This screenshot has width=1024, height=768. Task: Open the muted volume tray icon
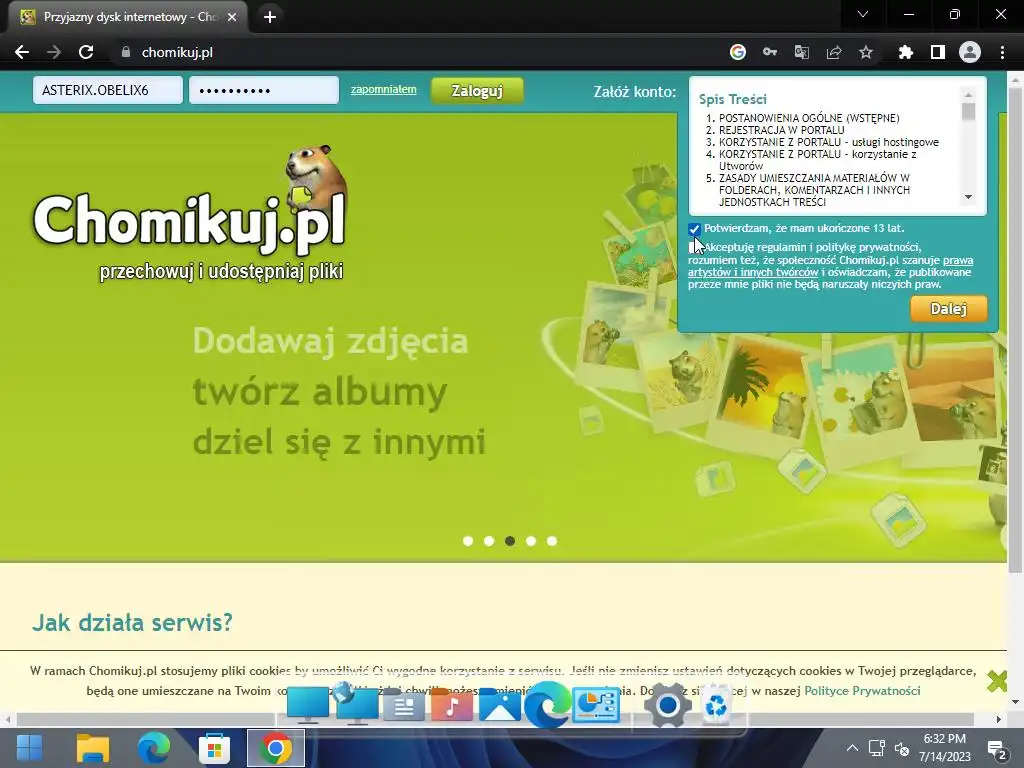(x=902, y=749)
